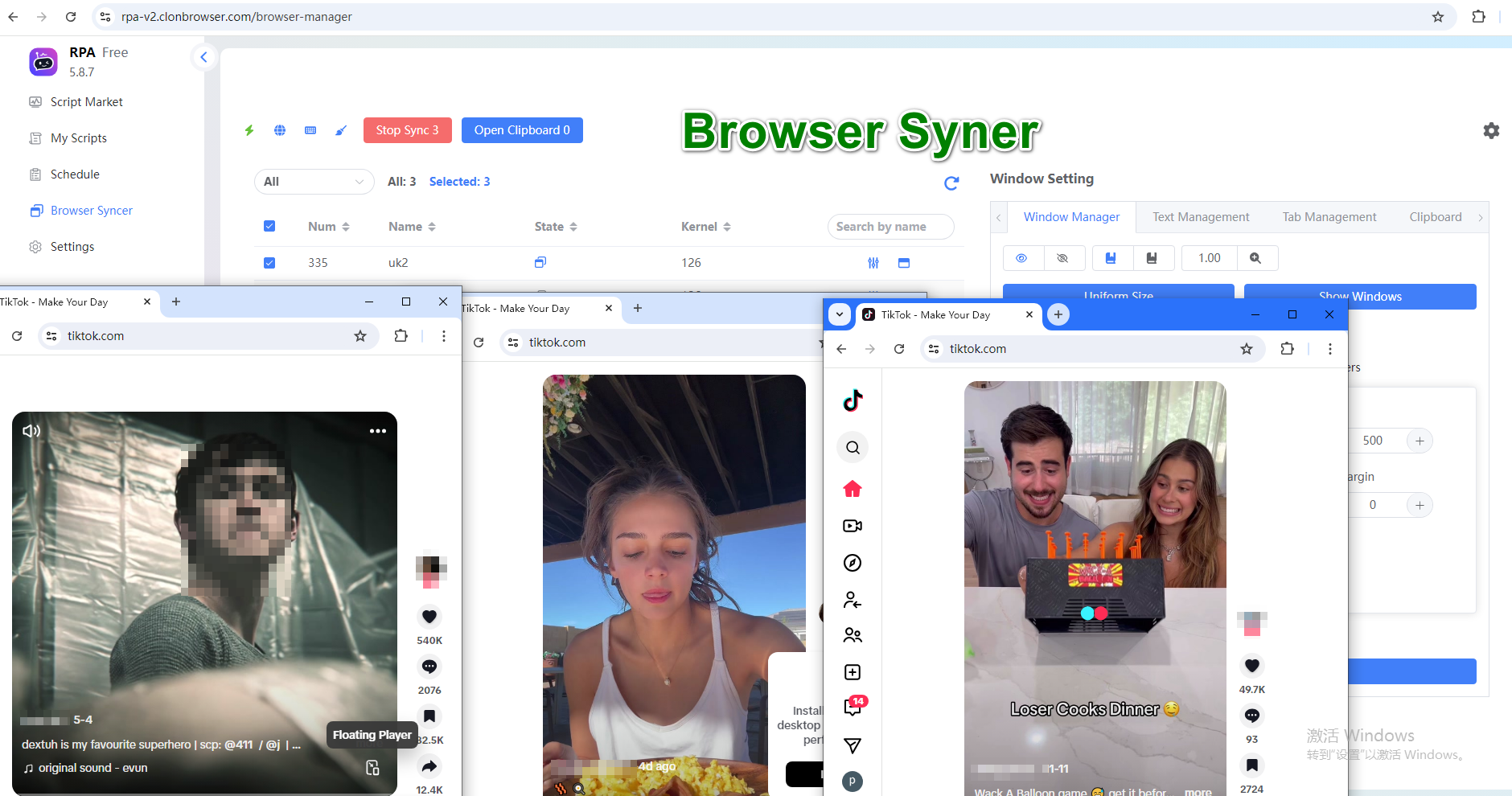The image size is (1512, 796).
Task: Increase the 500 value with the plus stepper
Action: tap(1420, 441)
